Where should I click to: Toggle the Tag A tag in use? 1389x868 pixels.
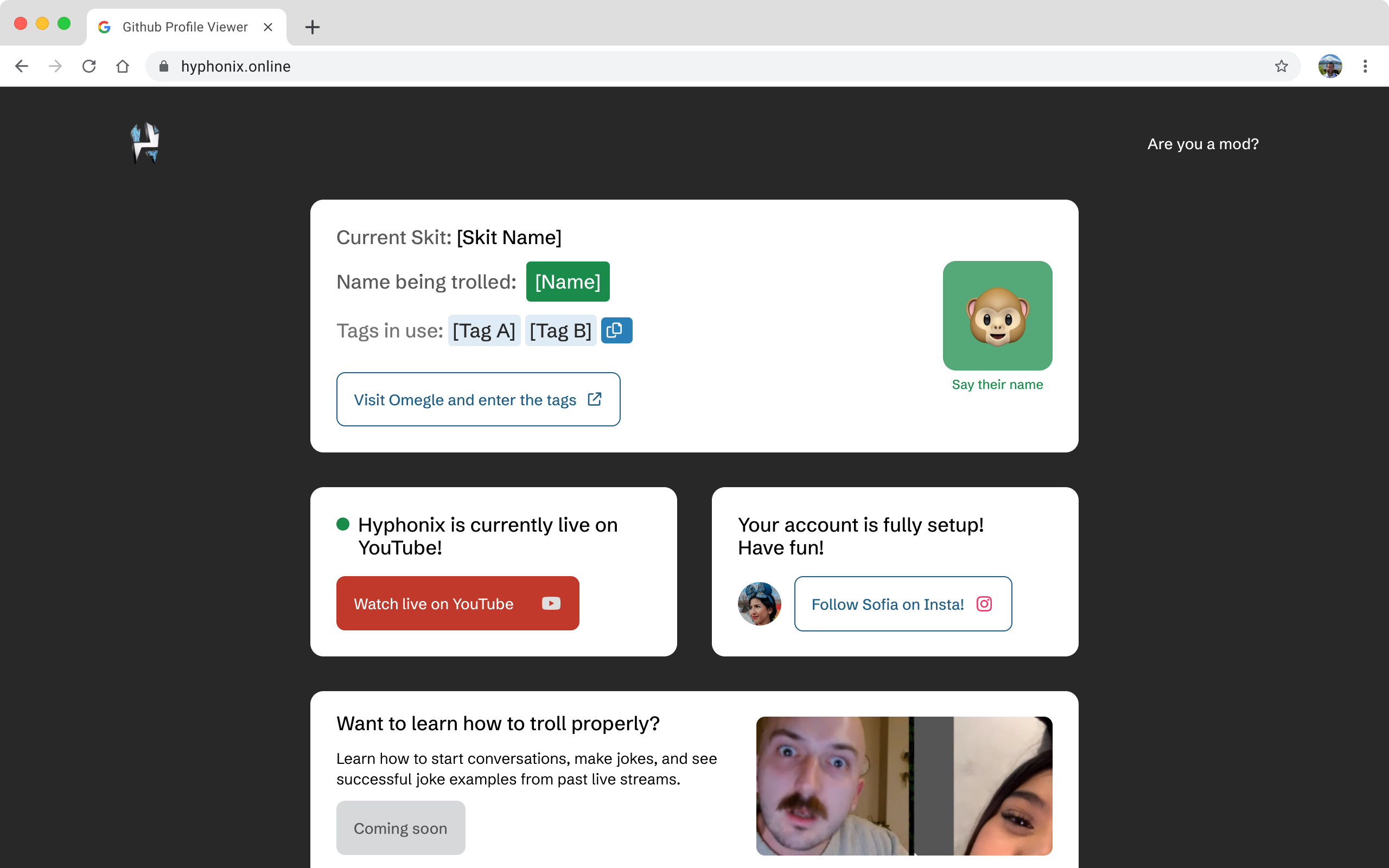(x=483, y=329)
